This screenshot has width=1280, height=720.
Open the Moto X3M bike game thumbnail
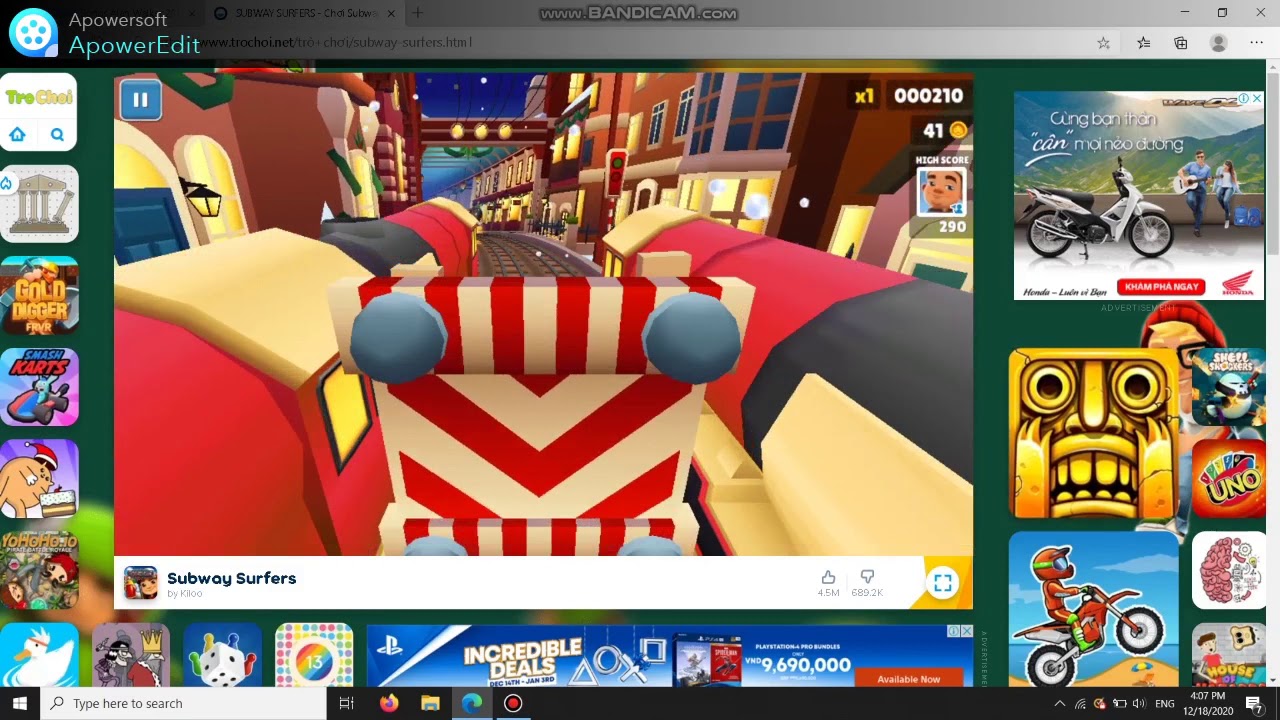coord(1094,608)
